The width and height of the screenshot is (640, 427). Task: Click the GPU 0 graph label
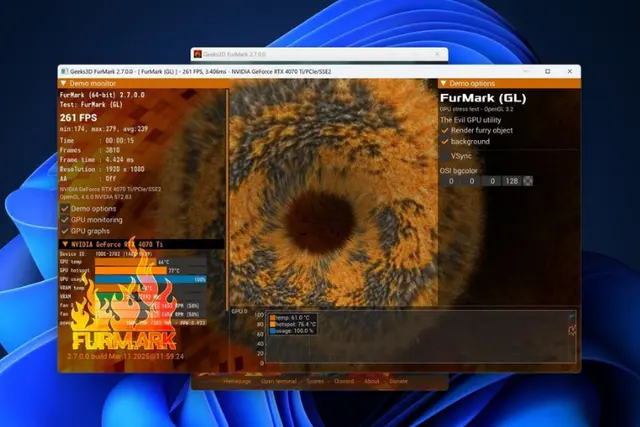[239, 311]
